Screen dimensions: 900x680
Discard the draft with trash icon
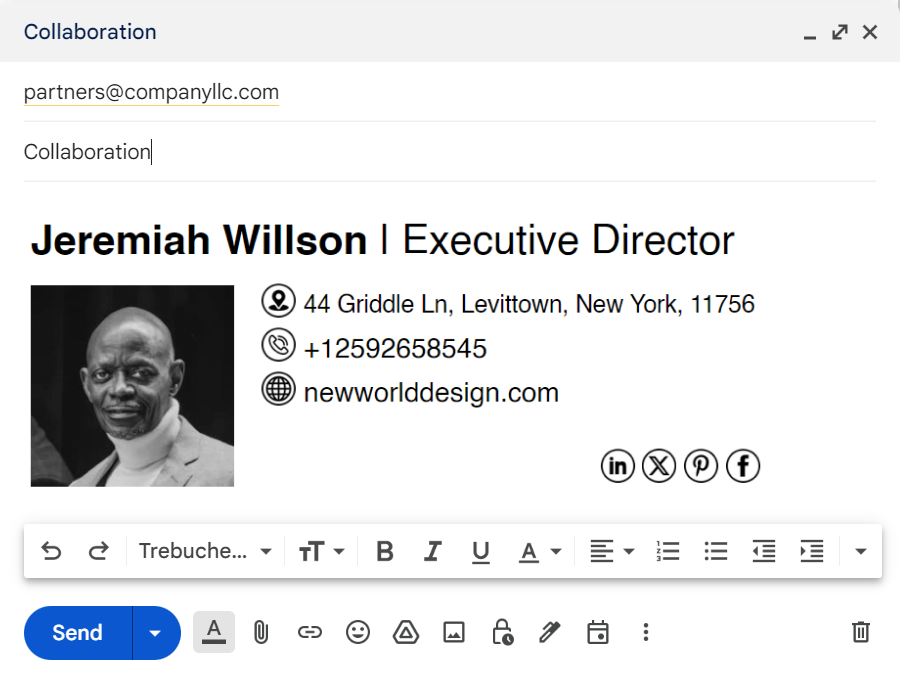click(x=860, y=632)
